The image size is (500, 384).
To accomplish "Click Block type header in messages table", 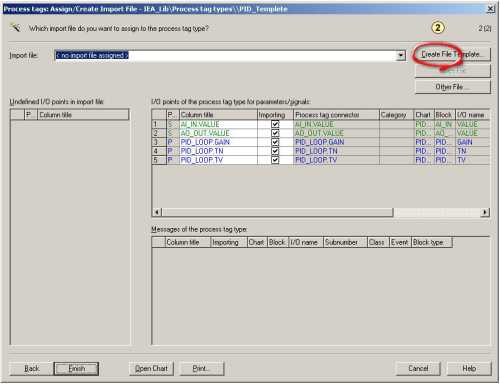I will (432, 242).
